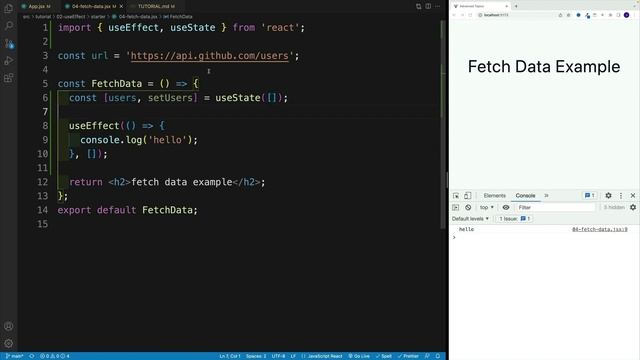Open the Extensions view in the activity bar
Screen dimensions: 640x360
8,78
